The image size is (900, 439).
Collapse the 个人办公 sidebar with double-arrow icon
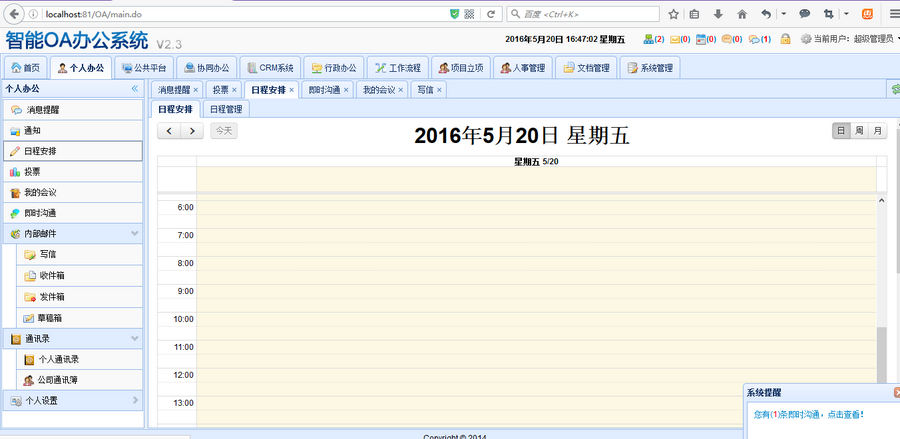(x=135, y=89)
